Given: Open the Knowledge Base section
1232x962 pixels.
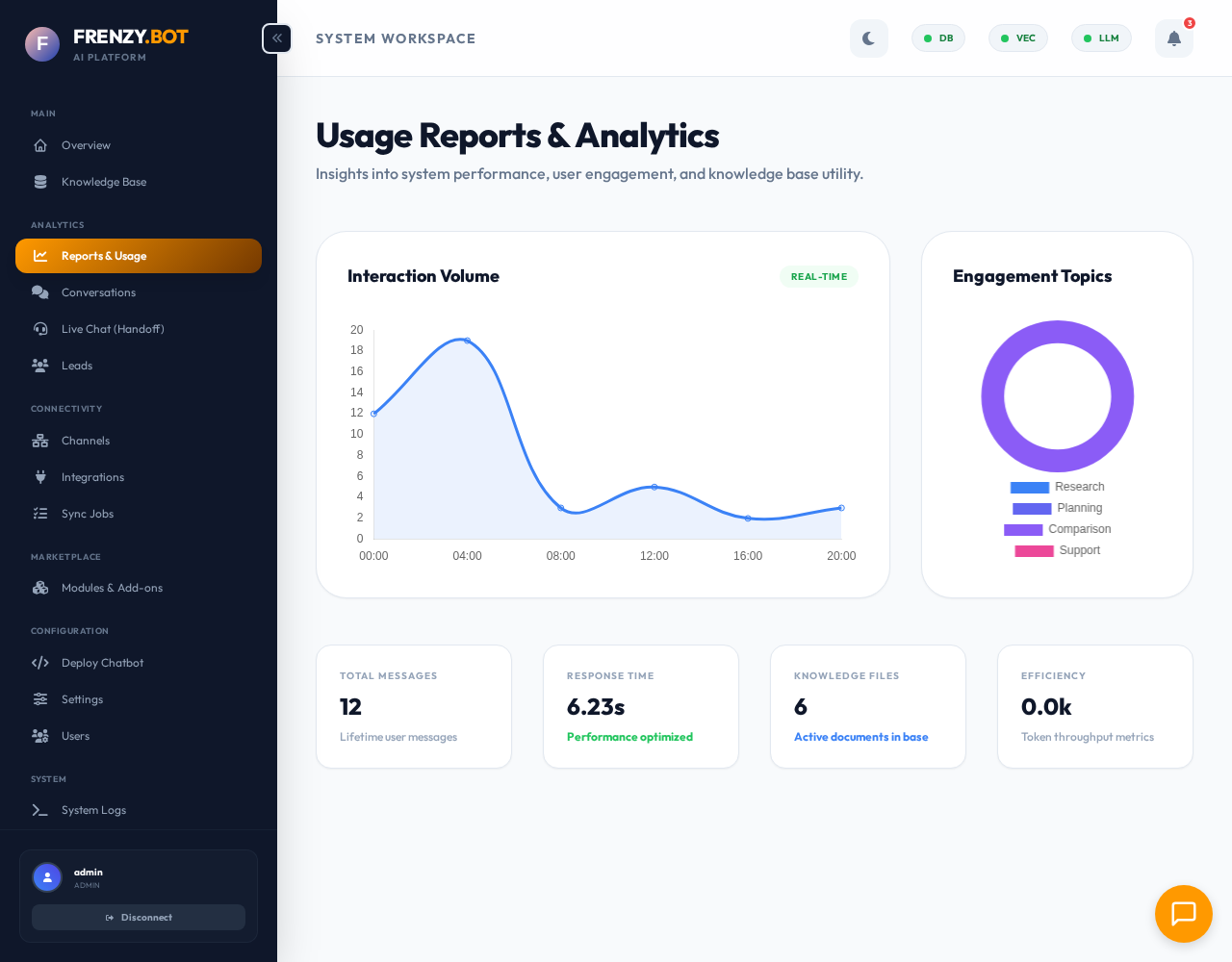Looking at the screenshot, I should coord(103,182).
